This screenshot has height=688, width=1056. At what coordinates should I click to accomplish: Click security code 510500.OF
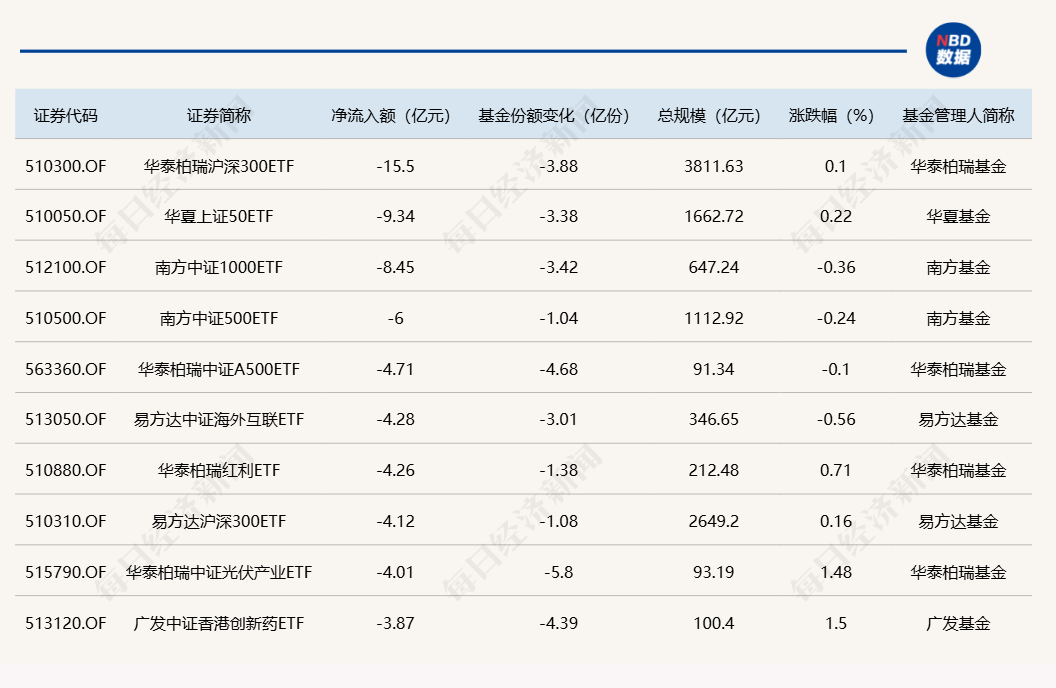[x=66, y=318]
